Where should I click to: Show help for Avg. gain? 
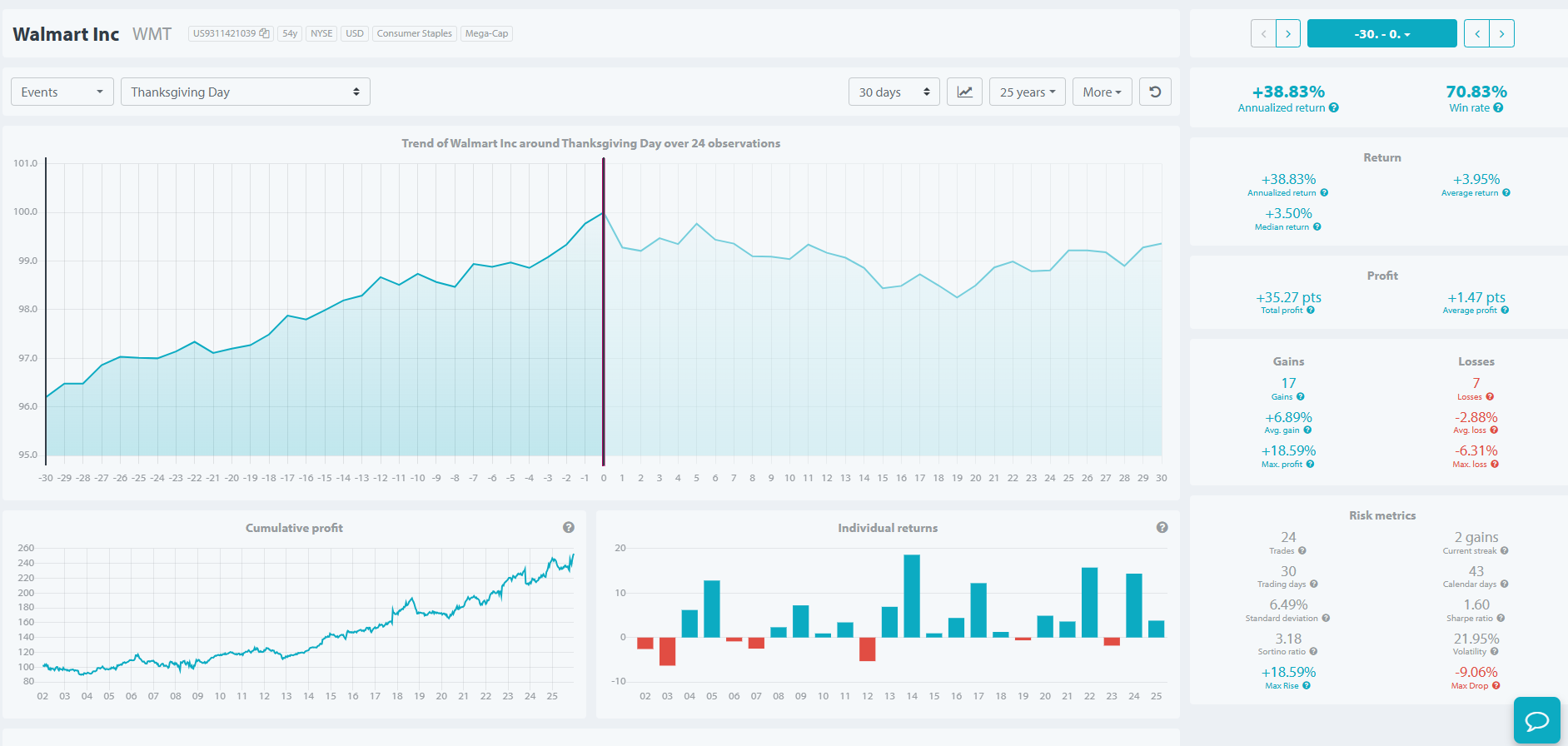(1307, 430)
